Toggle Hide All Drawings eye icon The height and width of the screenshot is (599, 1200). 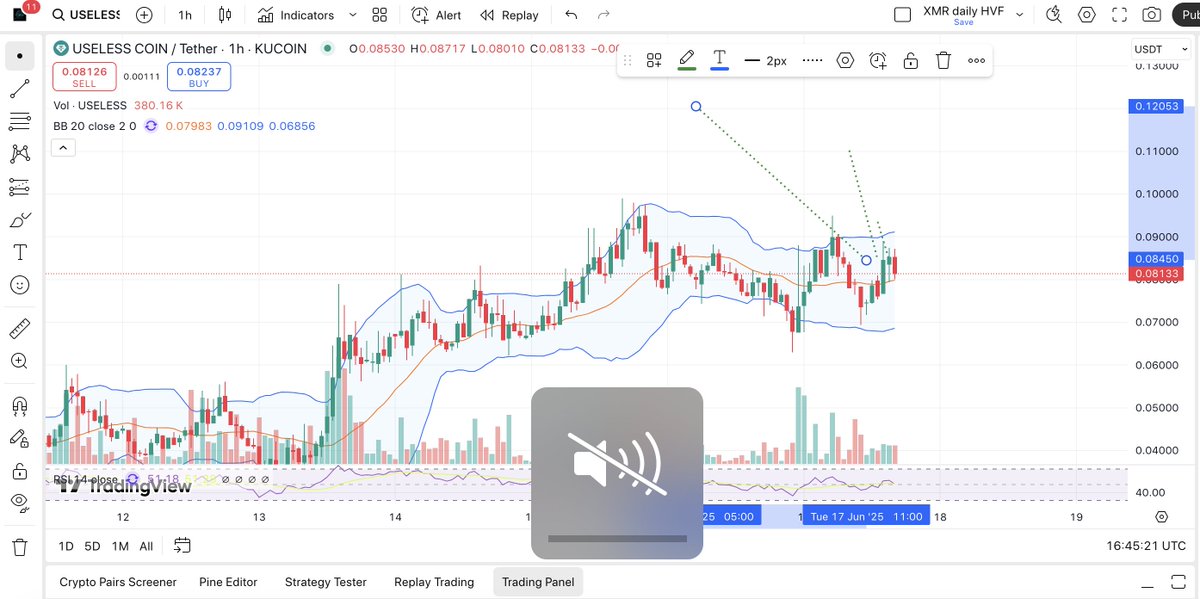click(19, 502)
